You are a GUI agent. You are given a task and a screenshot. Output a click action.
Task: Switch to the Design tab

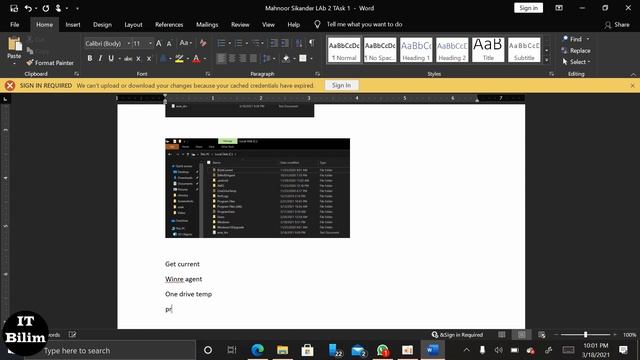[x=102, y=24]
